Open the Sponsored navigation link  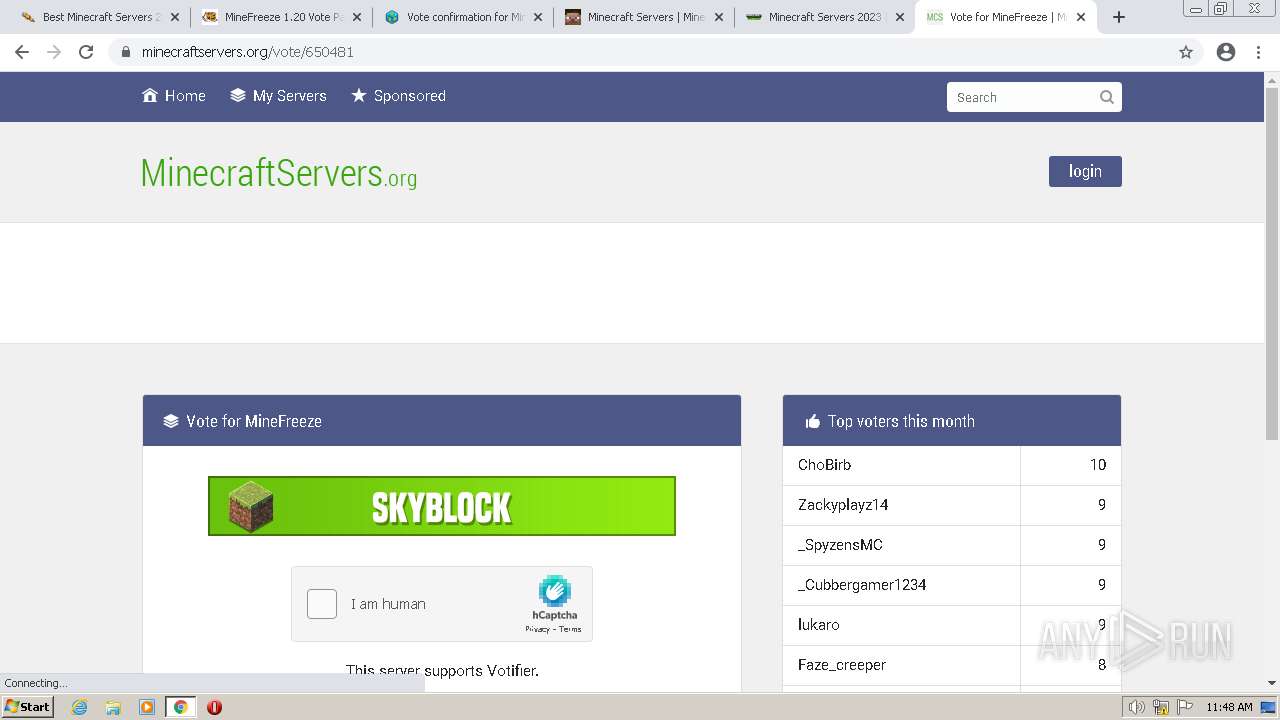[x=398, y=96]
